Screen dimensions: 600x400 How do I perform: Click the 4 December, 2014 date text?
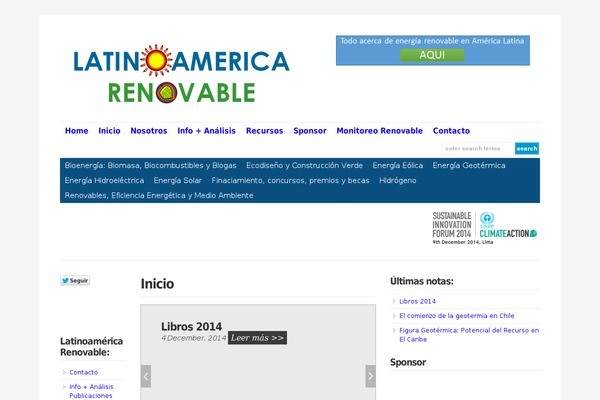[194, 338]
